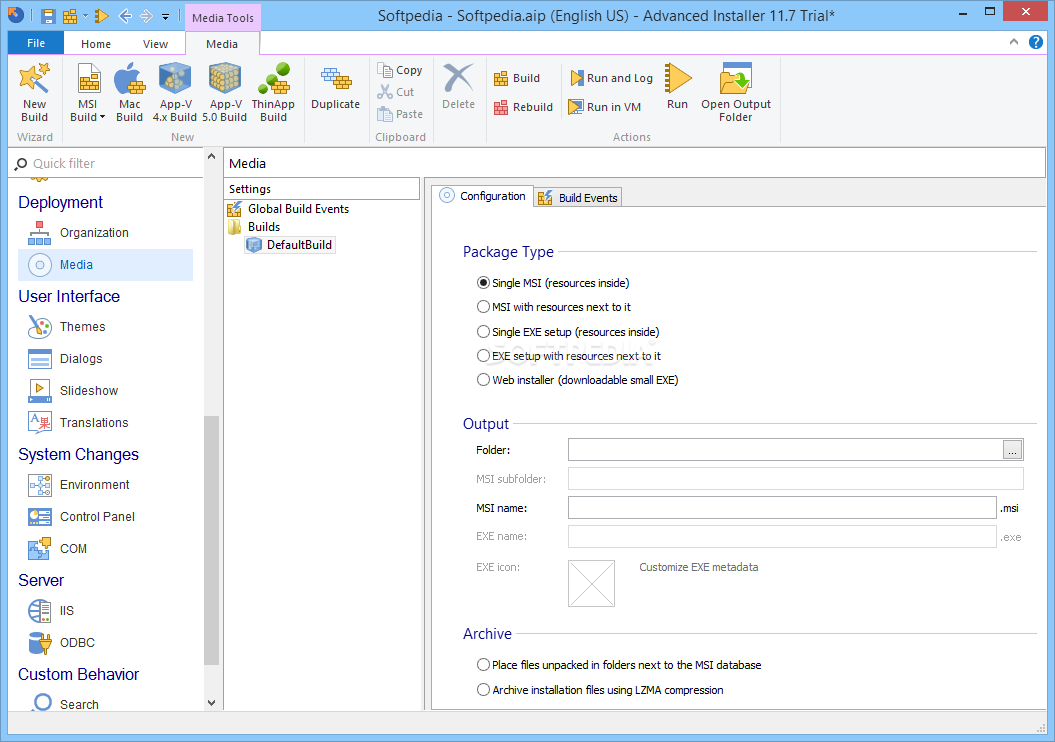
Task: Open Output Folder
Action: click(735, 93)
